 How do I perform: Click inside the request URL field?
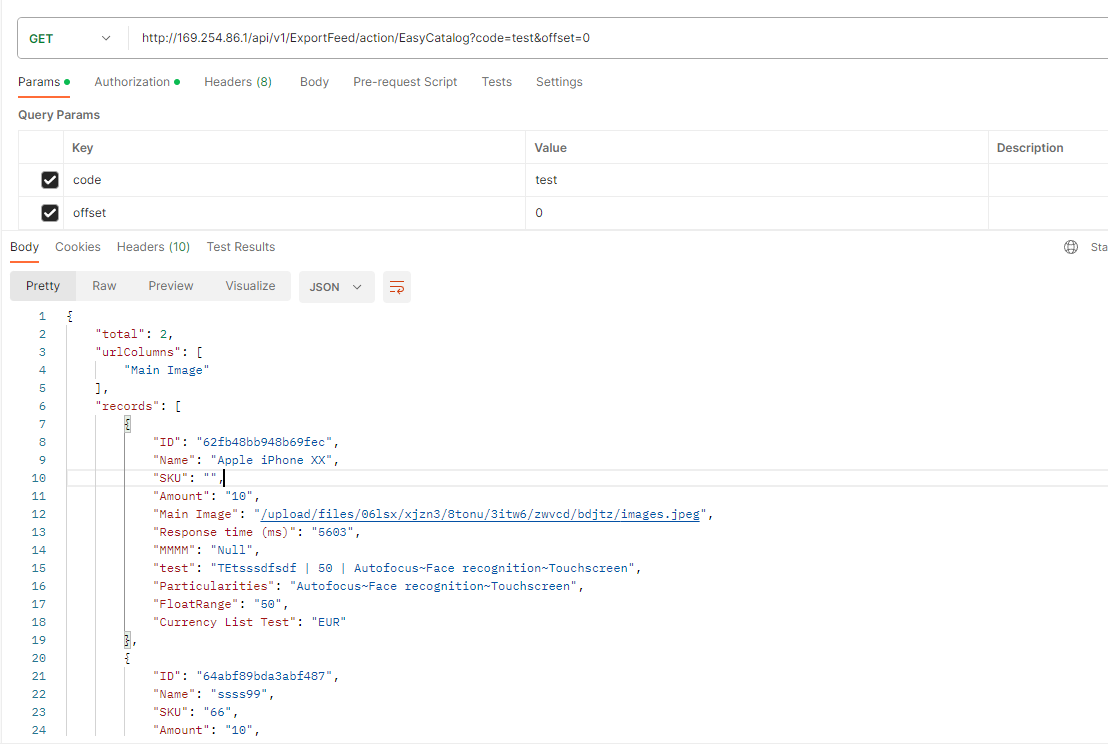coord(400,37)
